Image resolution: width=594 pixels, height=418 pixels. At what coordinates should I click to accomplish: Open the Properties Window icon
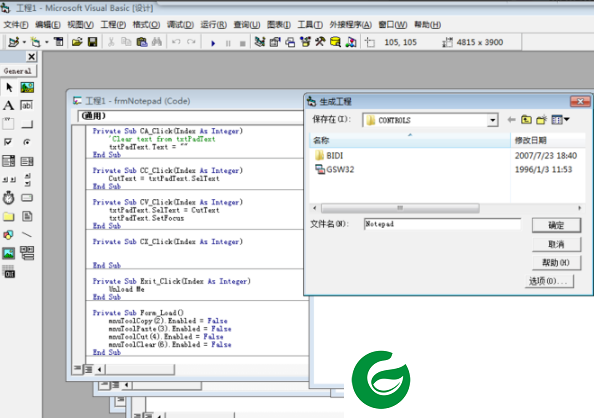click(x=275, y=42)
